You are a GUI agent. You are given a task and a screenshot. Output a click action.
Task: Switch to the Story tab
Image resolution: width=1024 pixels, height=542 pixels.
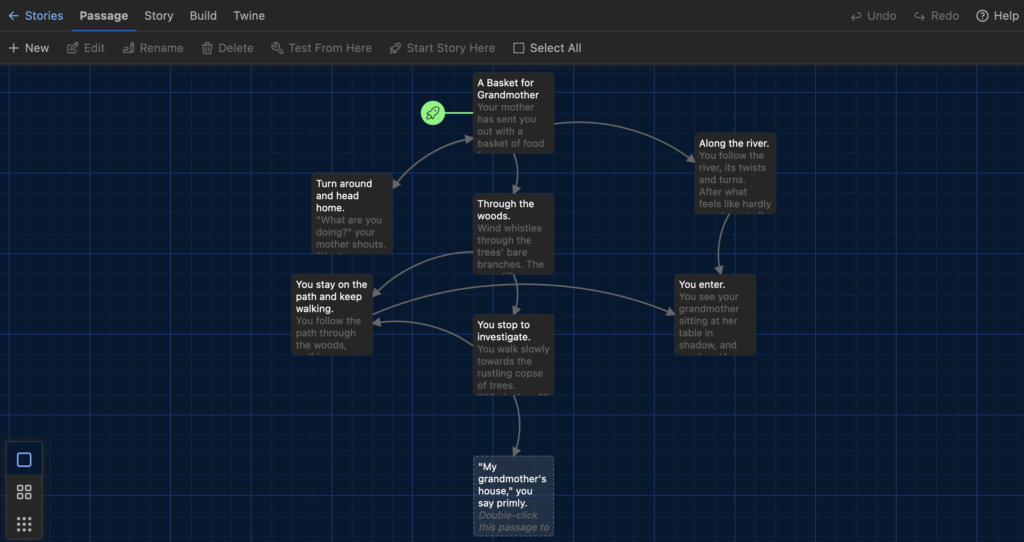(x=159, y=16)
